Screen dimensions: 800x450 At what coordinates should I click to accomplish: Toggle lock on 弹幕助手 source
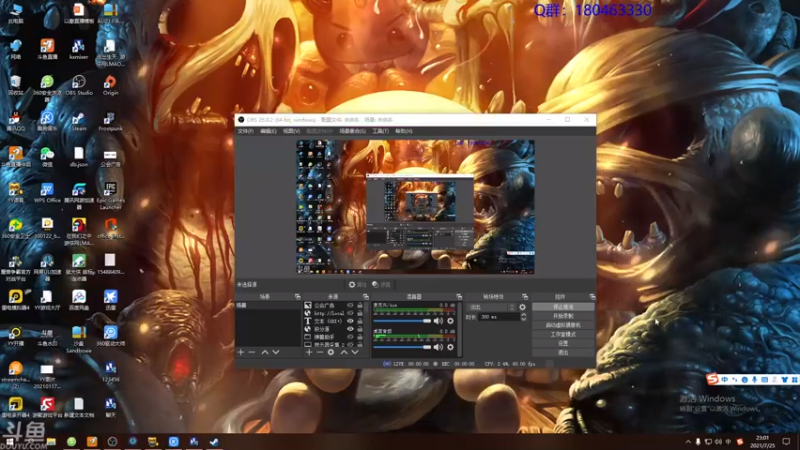point(360,337)
